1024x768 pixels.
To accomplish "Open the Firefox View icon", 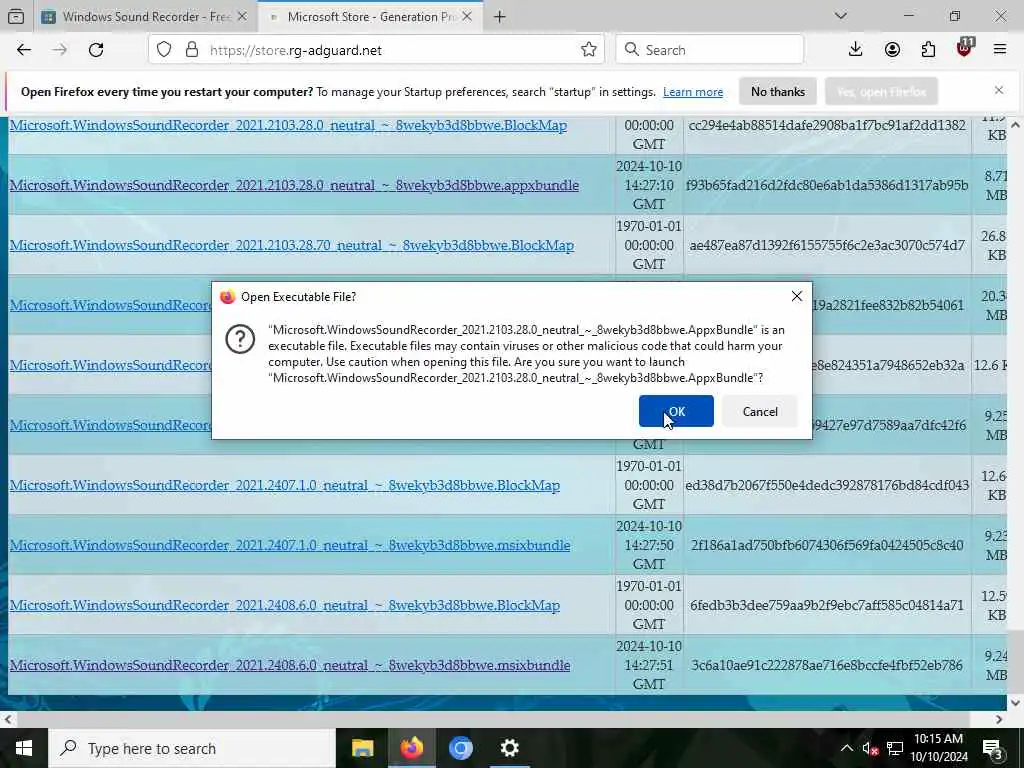I will click(x=16, y=16).
